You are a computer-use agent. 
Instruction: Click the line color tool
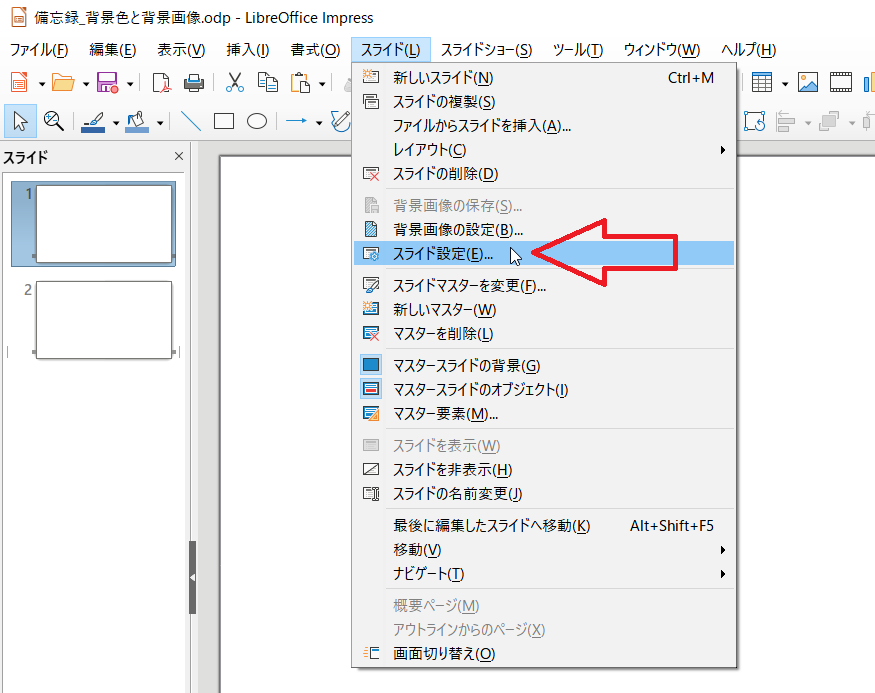tap(93, 121)
